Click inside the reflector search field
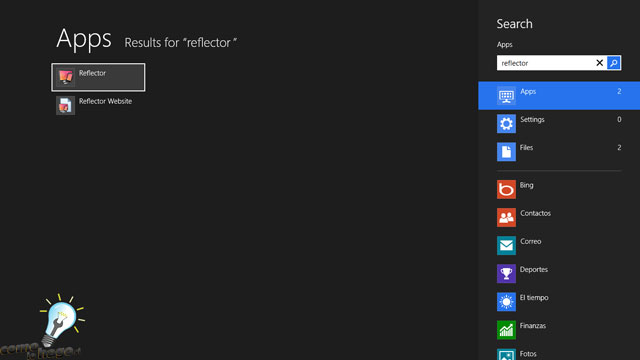 [545, 63]
